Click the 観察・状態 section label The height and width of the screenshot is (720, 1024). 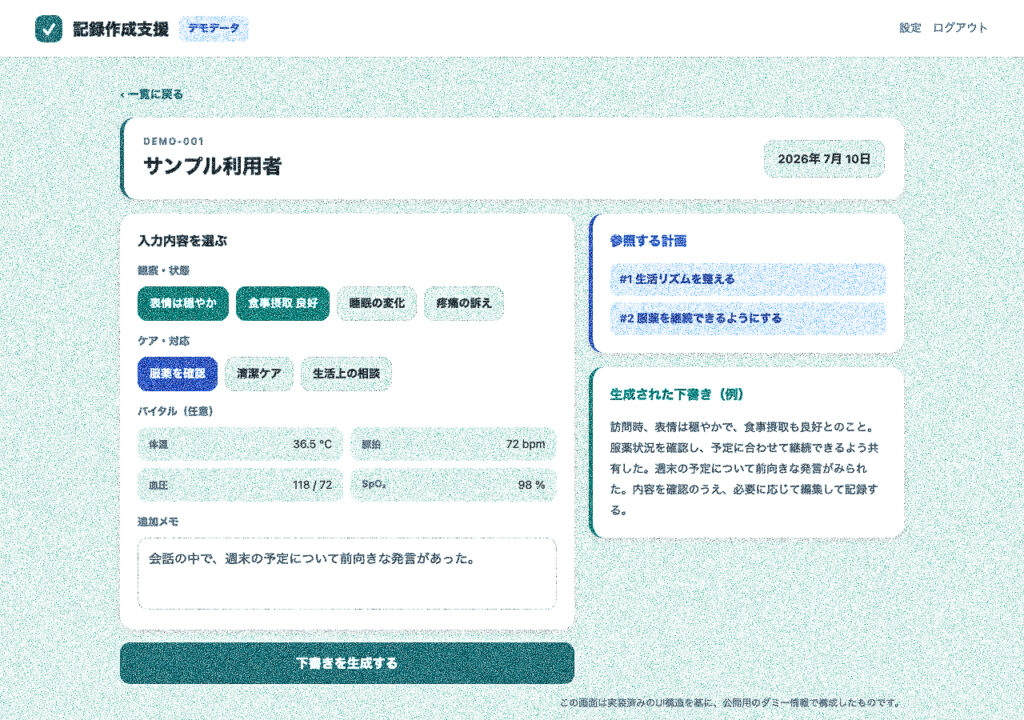[163, 270]
